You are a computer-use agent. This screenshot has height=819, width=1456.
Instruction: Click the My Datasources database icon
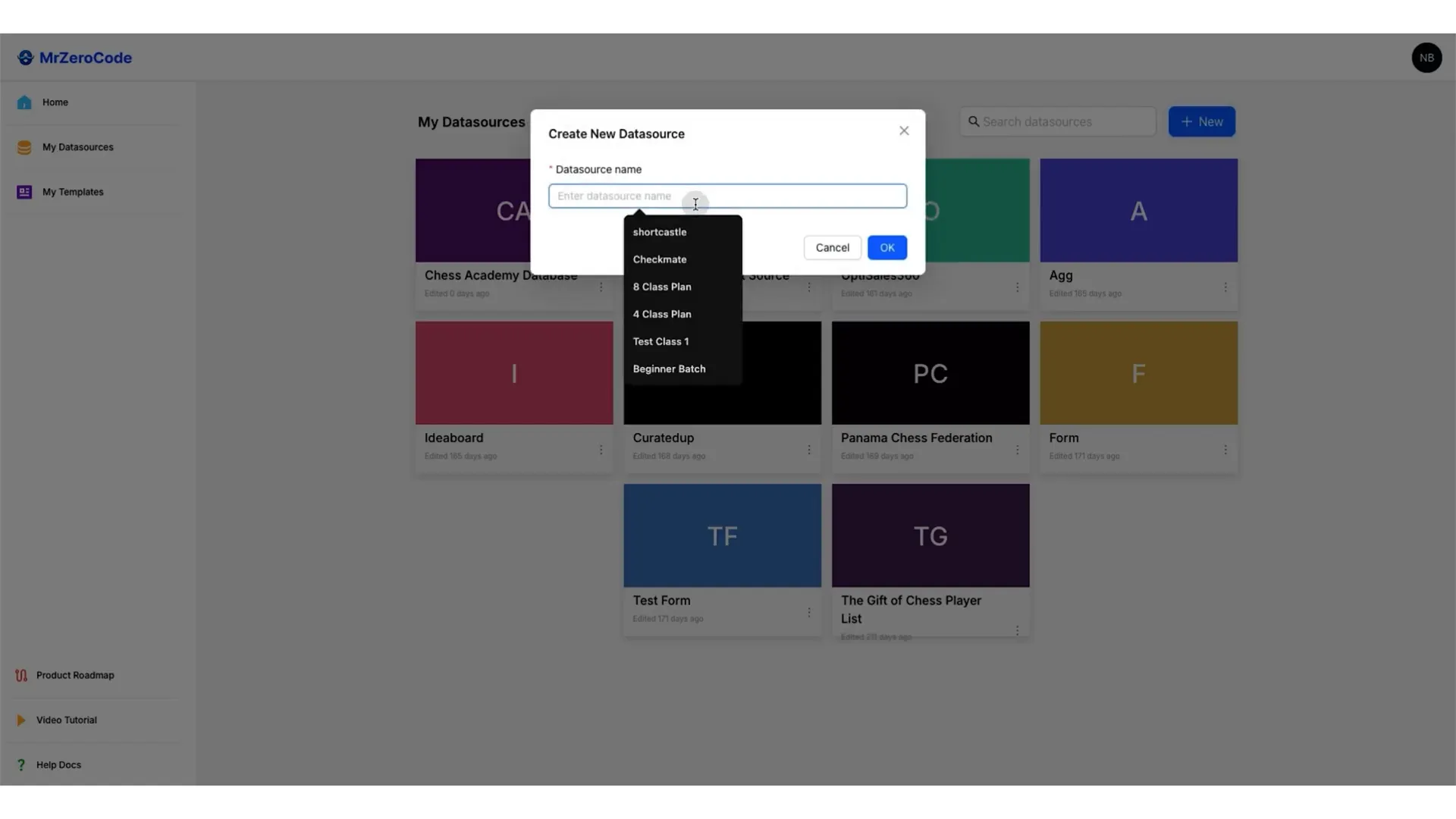(24, 147)
